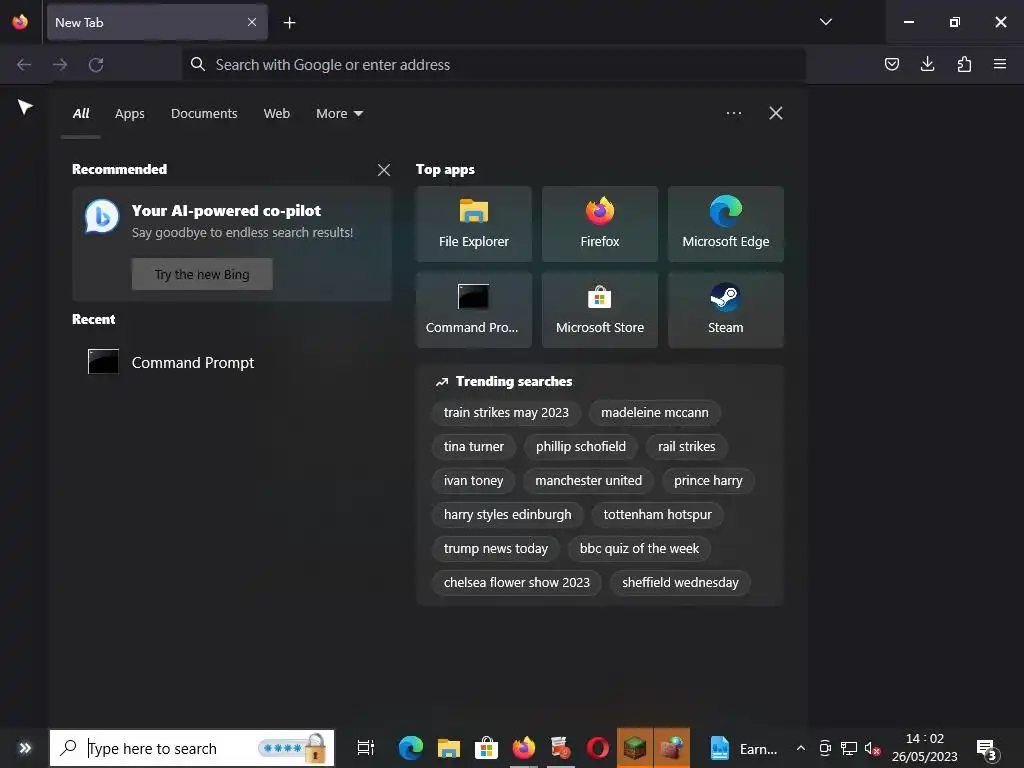Click harry styles edinburgh chip
This screenshot has width=1024, height=768.
click(x=507, y=515)
